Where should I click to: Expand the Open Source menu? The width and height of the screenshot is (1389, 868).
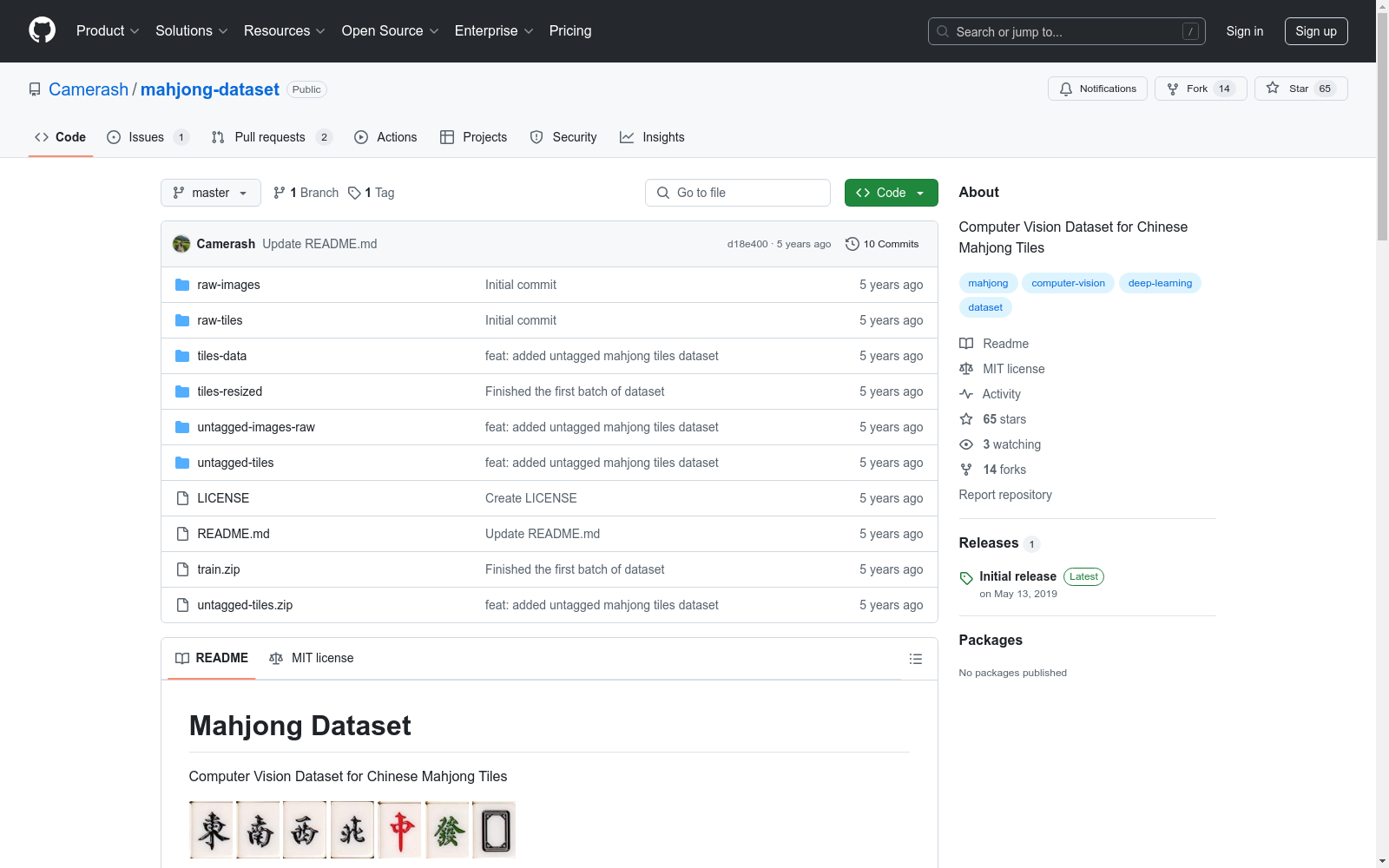tap(391, 30)
